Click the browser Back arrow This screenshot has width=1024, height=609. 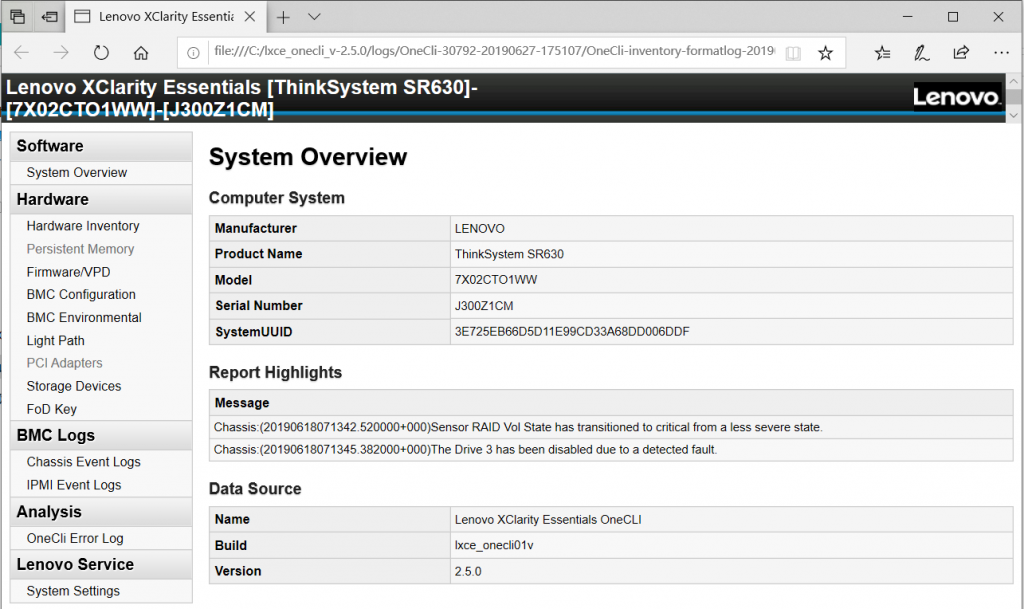tap(22, 53)
